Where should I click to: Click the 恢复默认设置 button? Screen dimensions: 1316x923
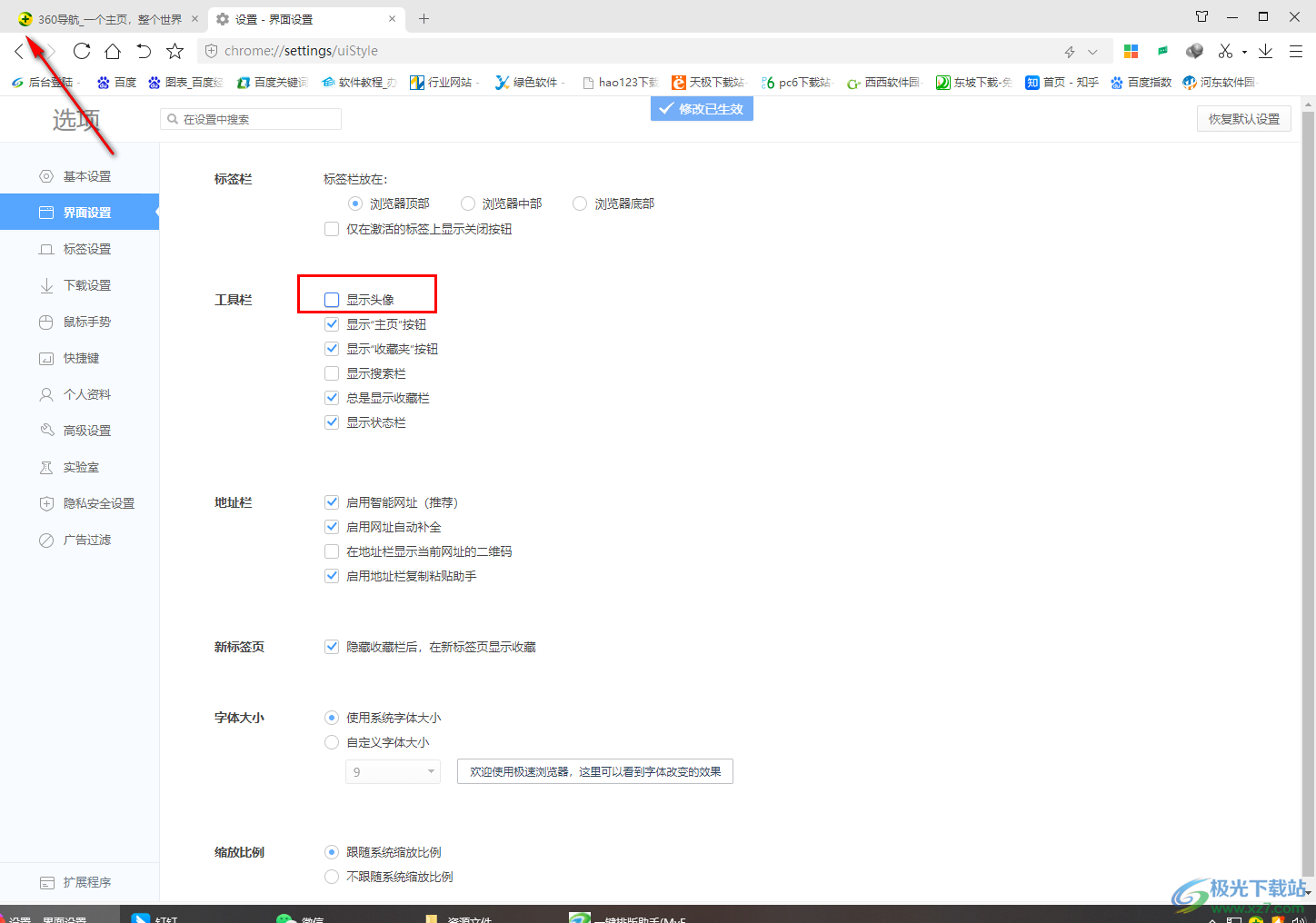pos(1243,119)
